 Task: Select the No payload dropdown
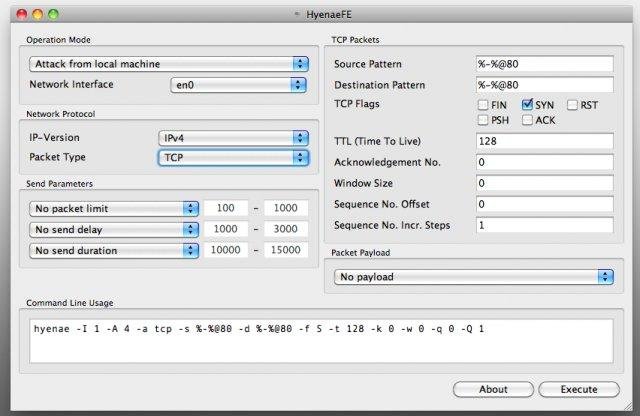[x=474, y=276]
